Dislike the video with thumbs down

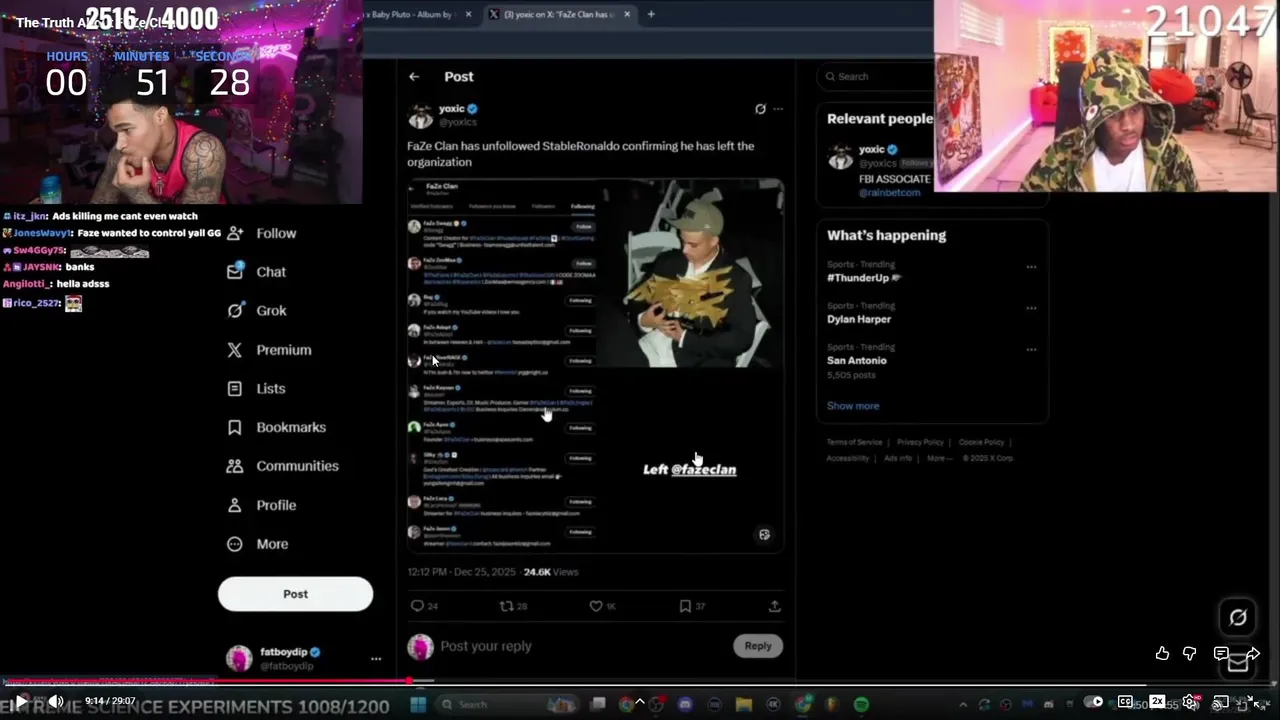point(1190,653)
